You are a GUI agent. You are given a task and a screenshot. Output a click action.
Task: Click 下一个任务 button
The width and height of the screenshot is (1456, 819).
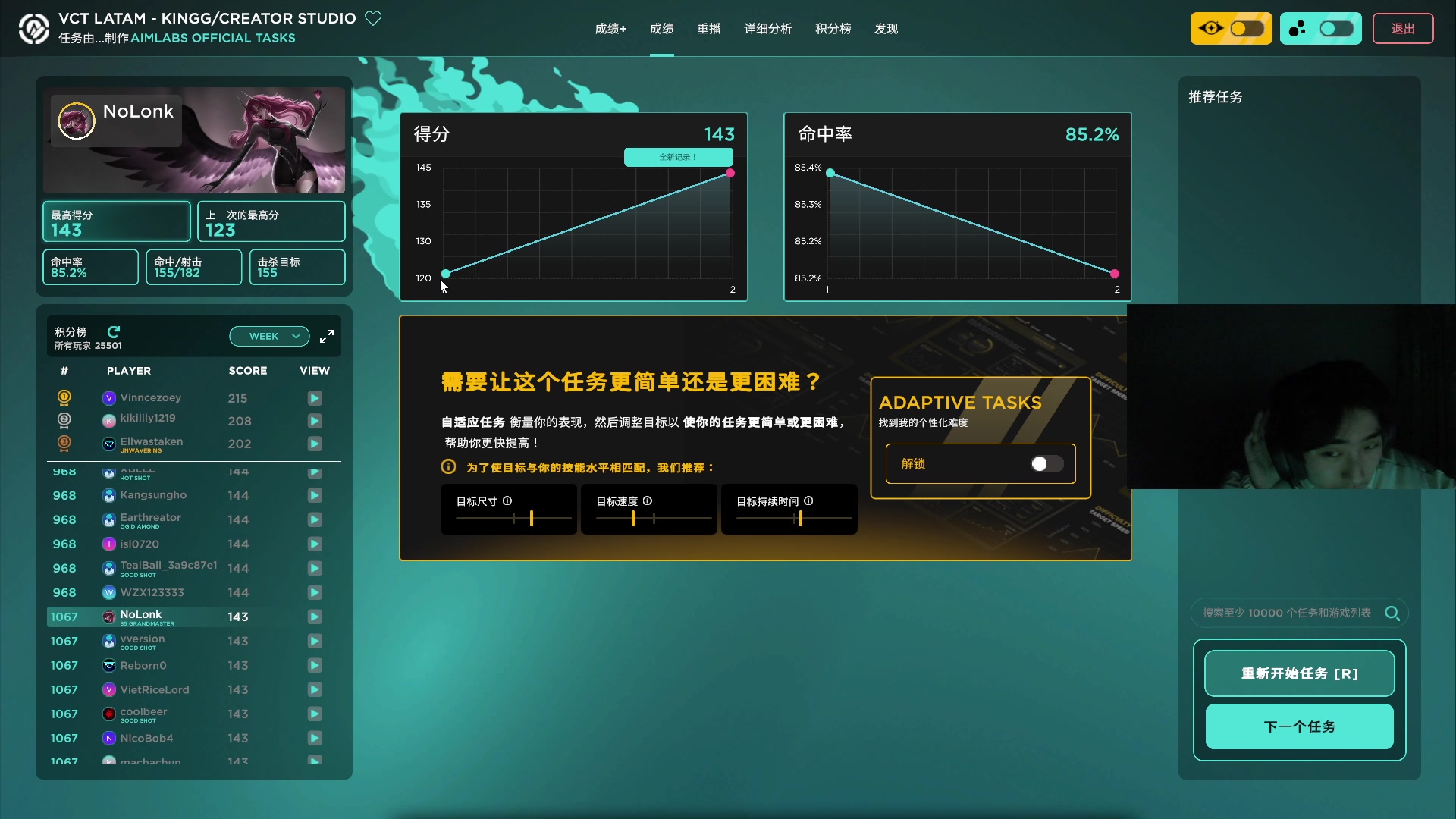[x=1300, y=726]
